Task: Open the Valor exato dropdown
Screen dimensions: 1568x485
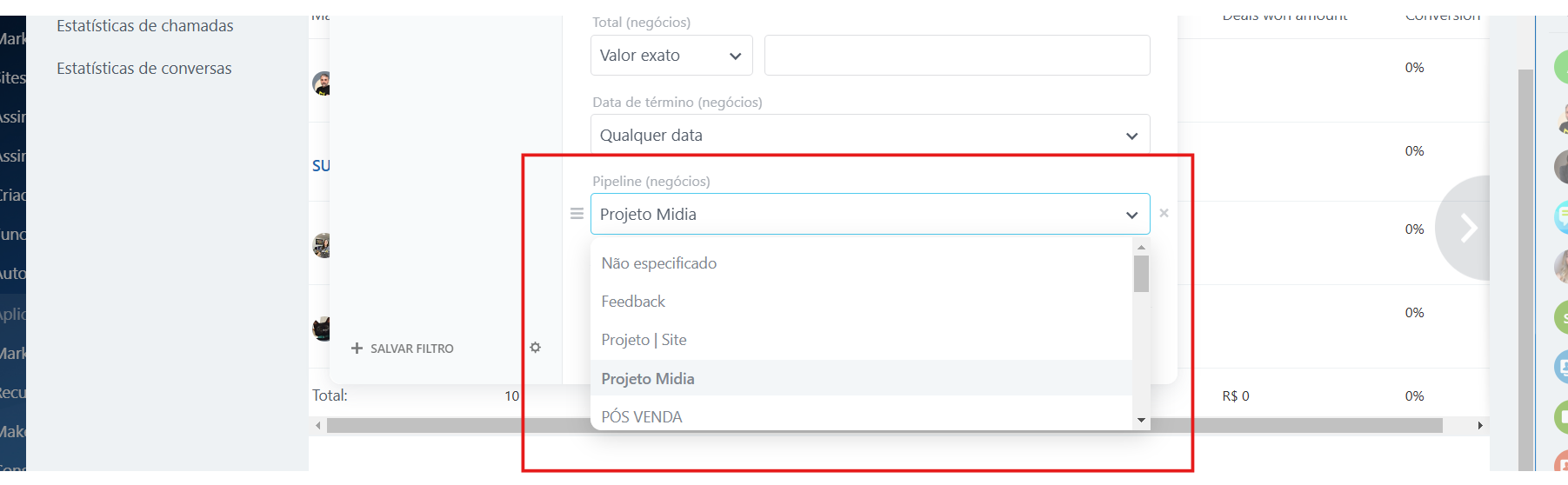Action: pos(671,56)
